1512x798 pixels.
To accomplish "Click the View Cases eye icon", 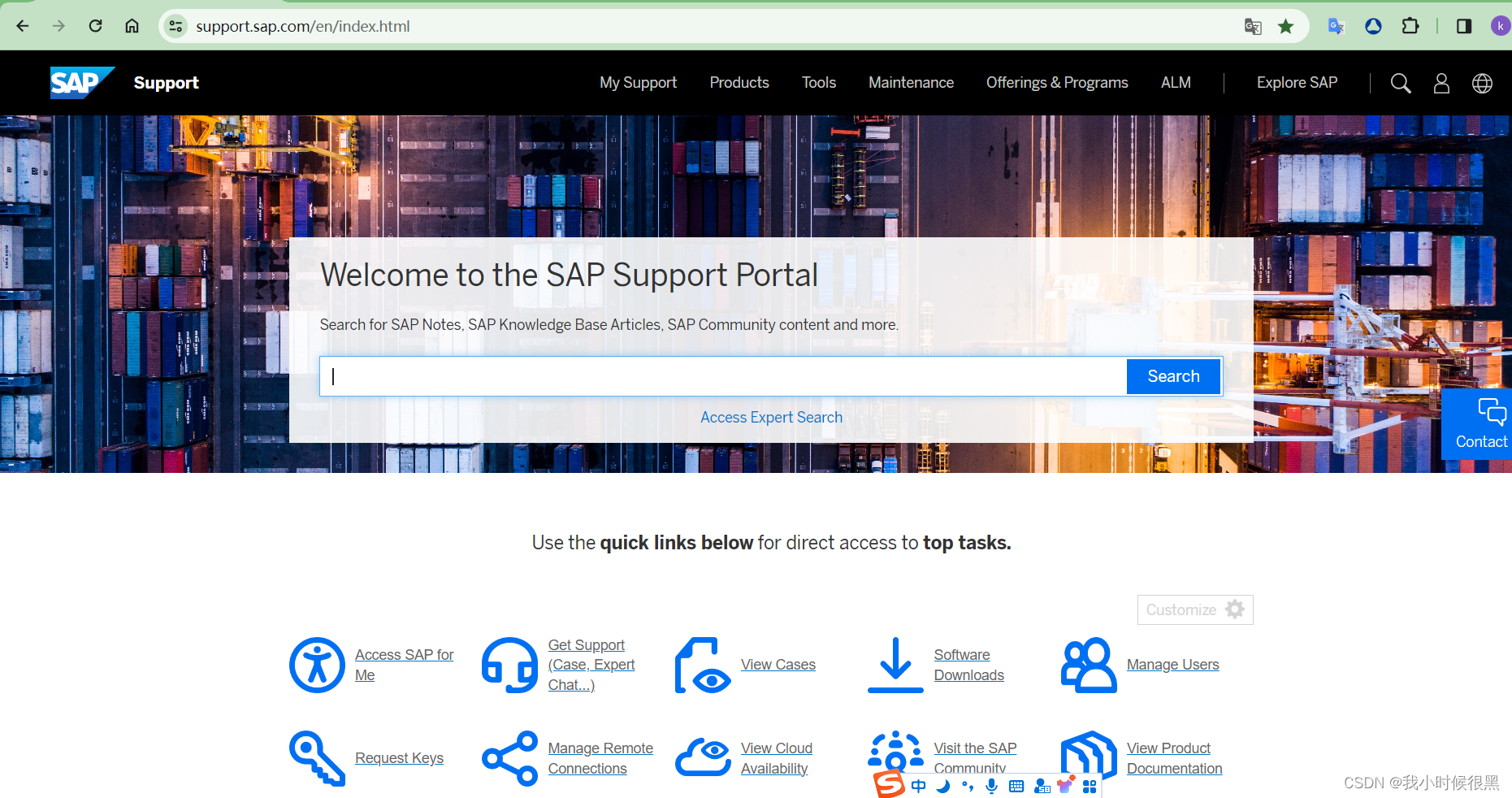I will click(702, 665).
